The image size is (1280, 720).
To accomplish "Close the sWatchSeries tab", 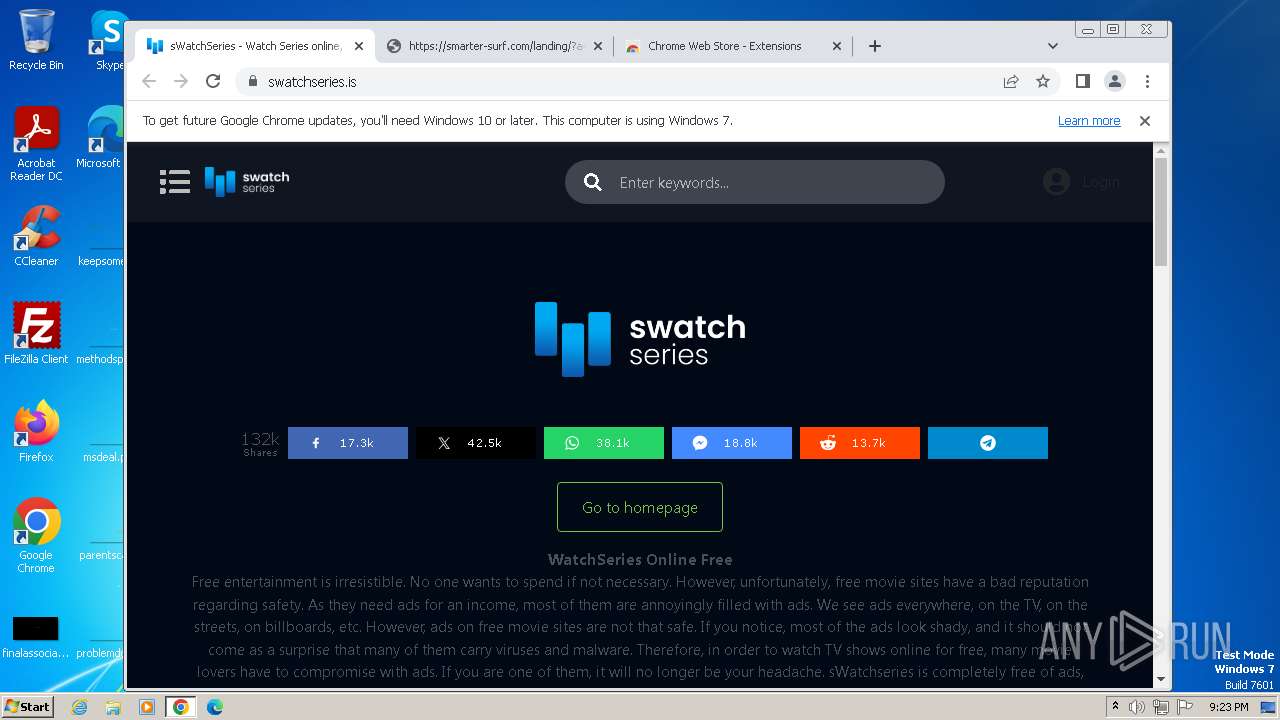I will pyautogui.click(x=359, y=46).
